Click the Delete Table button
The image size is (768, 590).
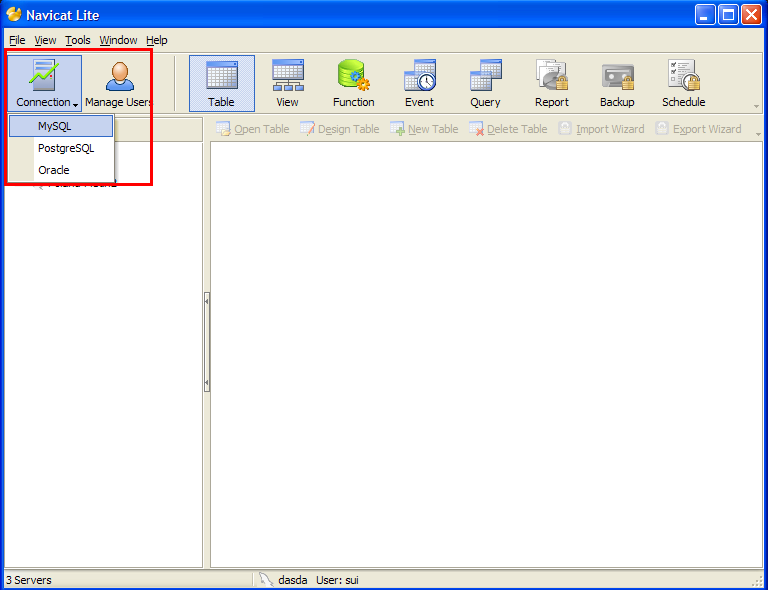(508, 129)
